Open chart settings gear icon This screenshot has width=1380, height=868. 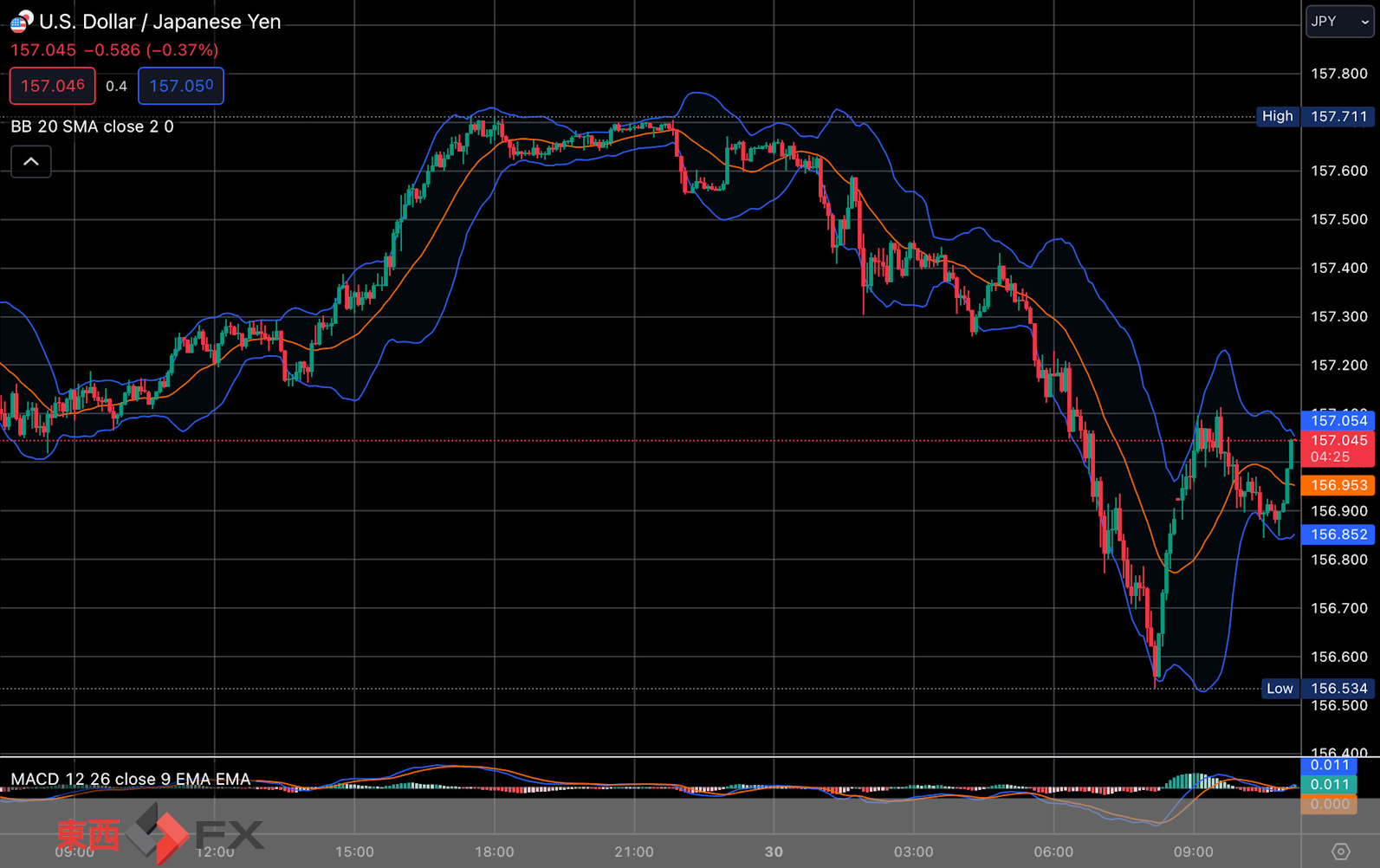click(x=1340, y=852)
